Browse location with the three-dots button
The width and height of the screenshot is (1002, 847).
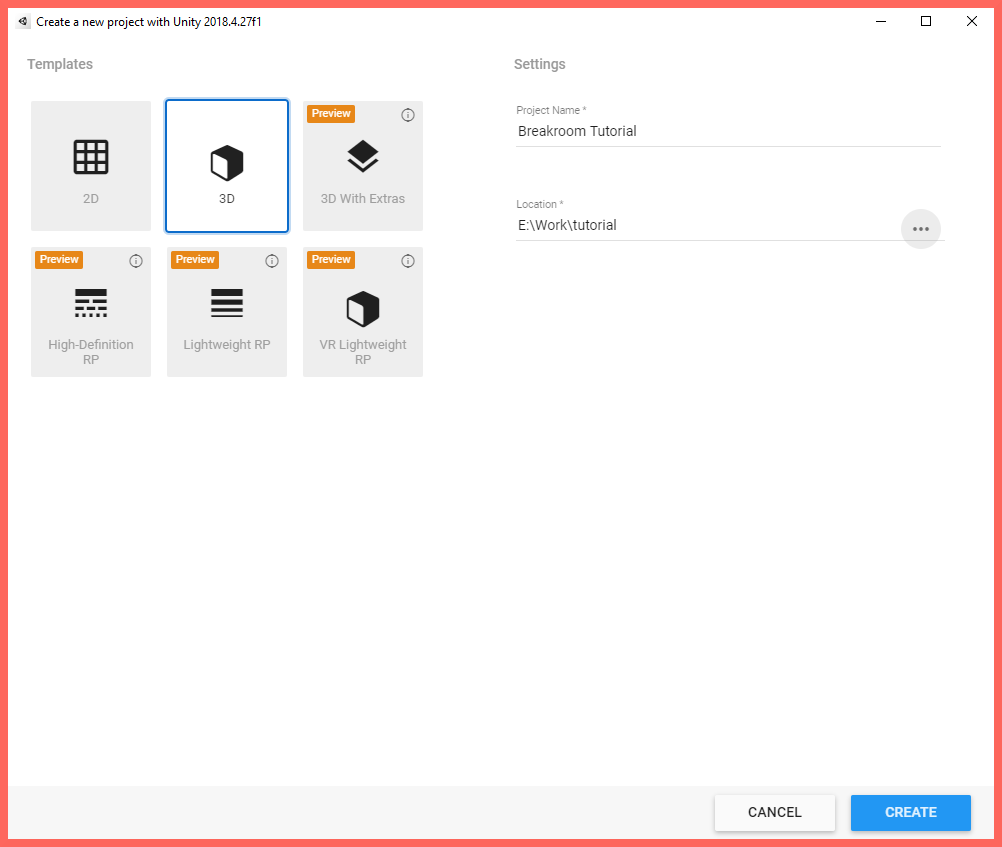pyautogui.click(x=921, y=229)
